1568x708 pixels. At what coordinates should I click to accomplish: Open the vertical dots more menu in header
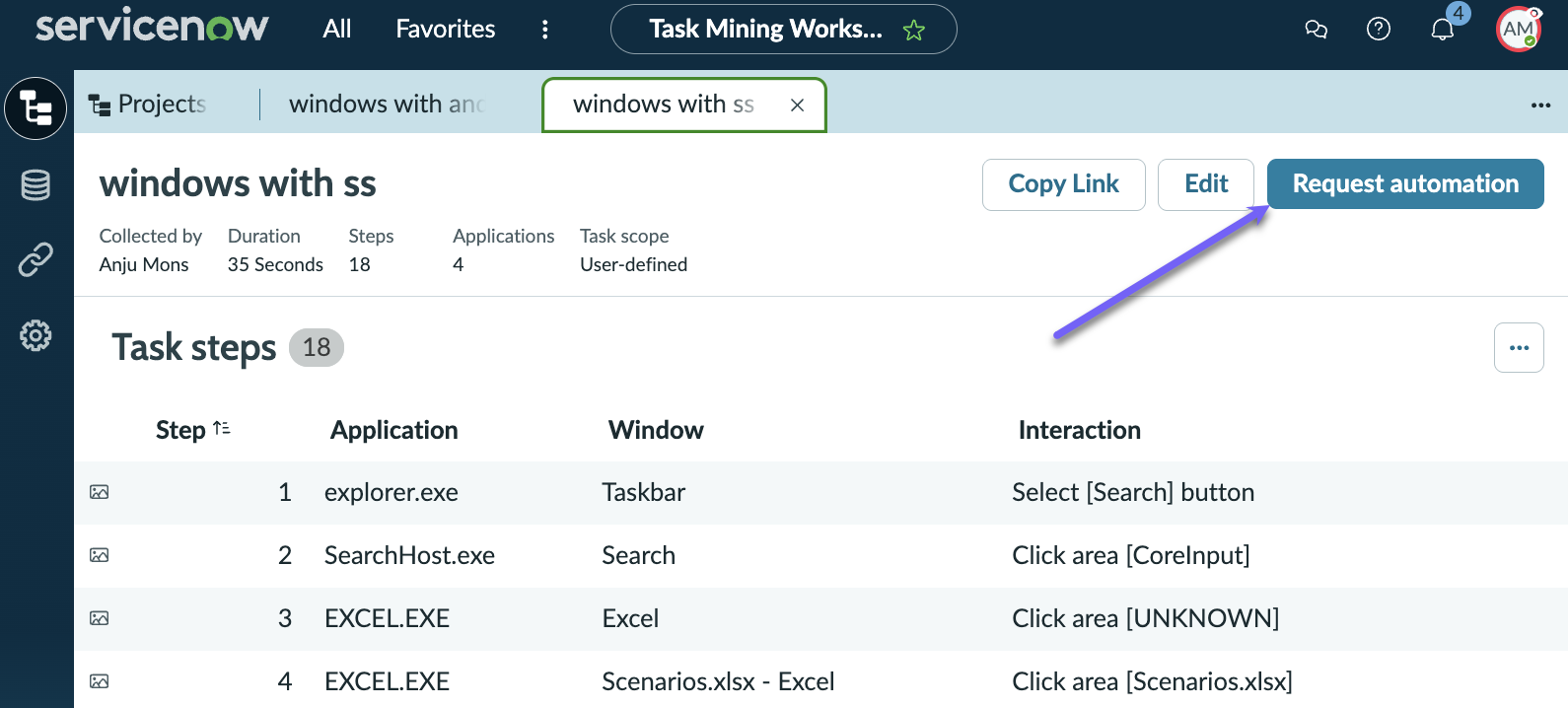[544, 30]
